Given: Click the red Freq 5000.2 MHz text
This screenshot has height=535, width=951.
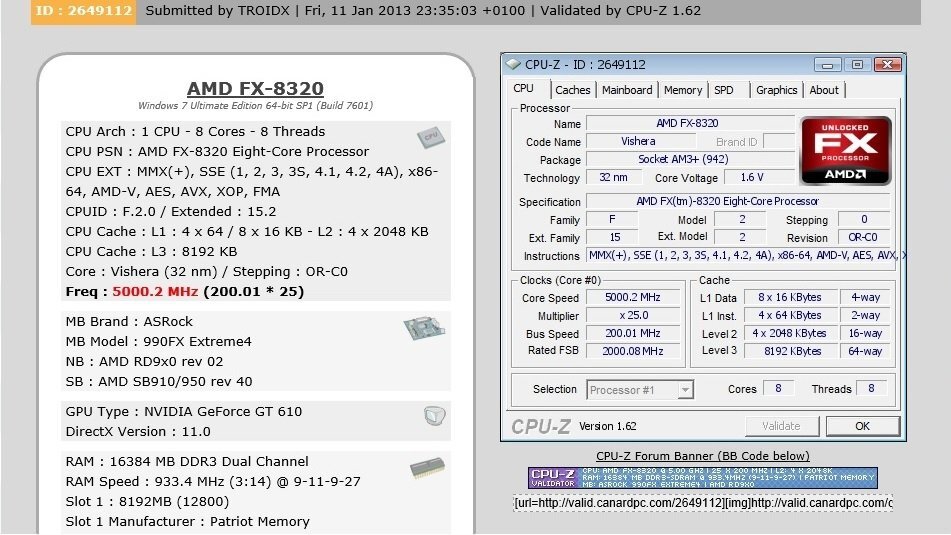Looking at the screenshot, I should point(155,291).
